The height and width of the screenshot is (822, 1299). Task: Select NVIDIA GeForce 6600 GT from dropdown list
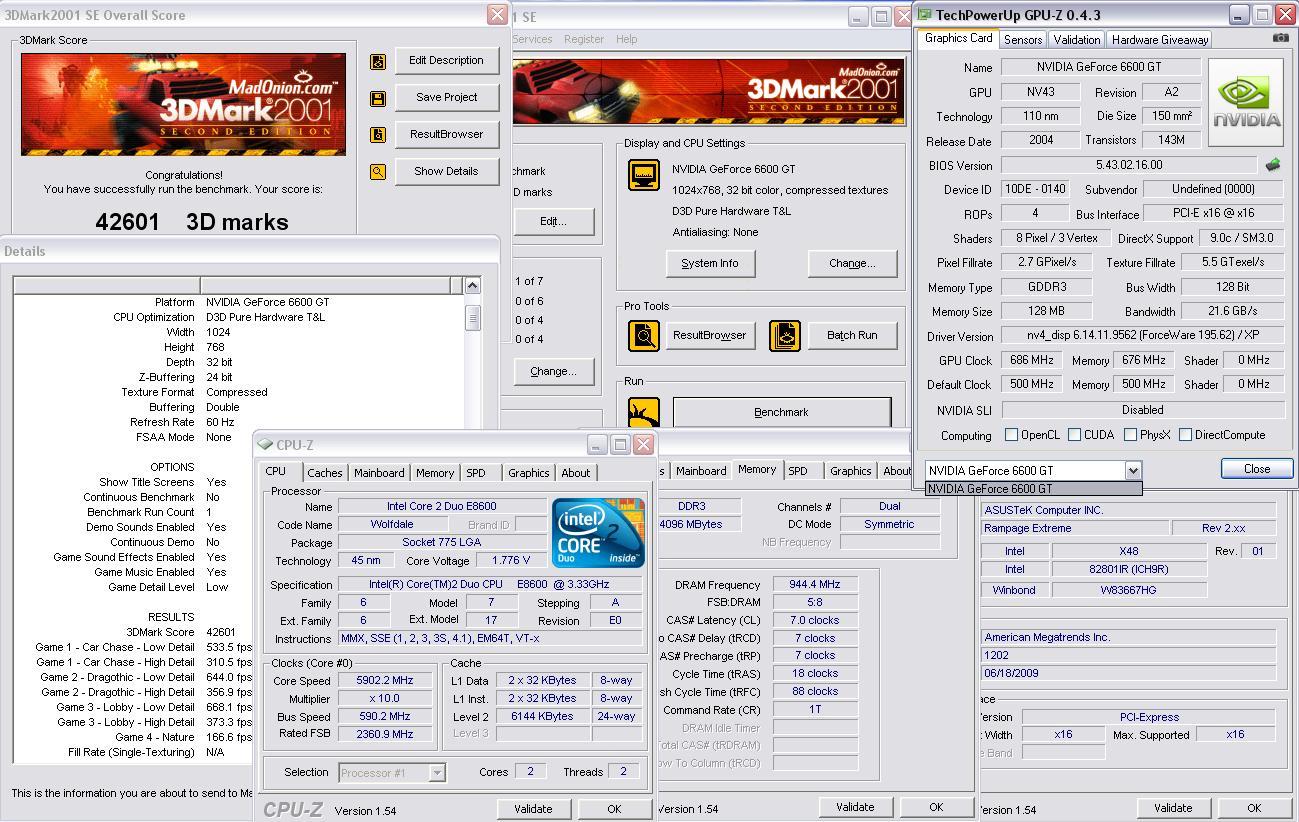pyautogui.click(x=1033, y=489)
